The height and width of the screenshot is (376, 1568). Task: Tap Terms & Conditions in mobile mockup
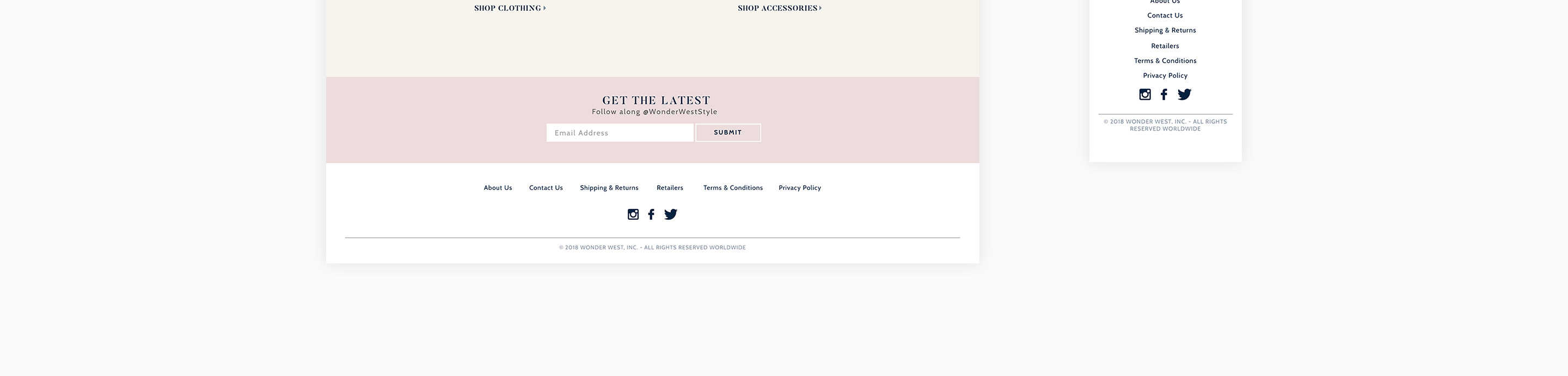(x=1165, y=61)
